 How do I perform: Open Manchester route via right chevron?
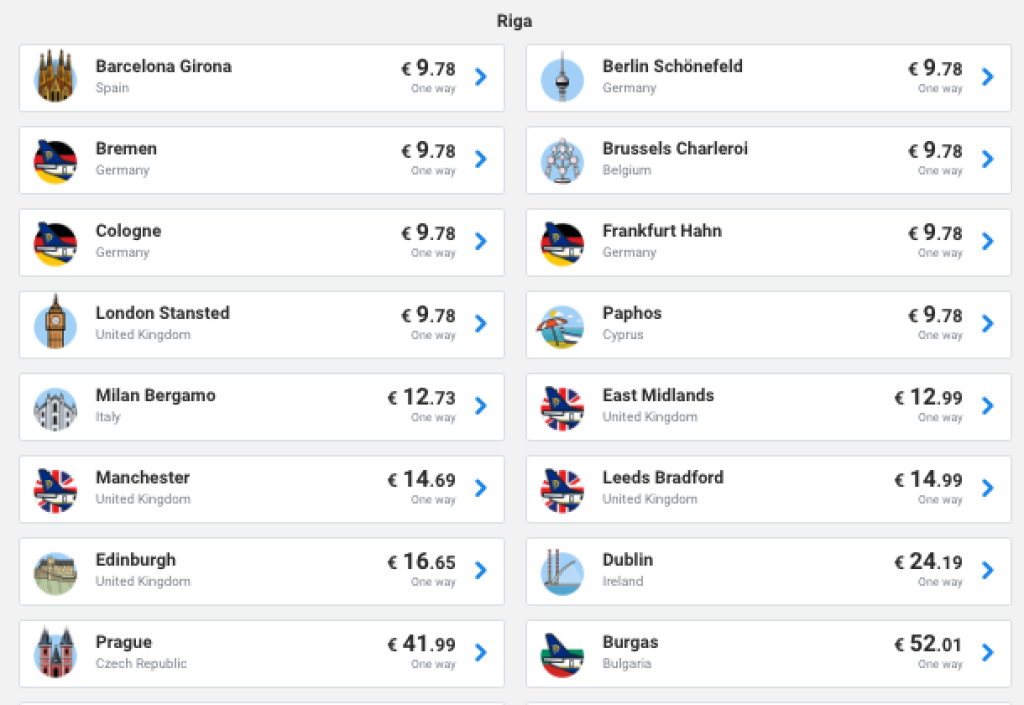[x=481, y=488]
